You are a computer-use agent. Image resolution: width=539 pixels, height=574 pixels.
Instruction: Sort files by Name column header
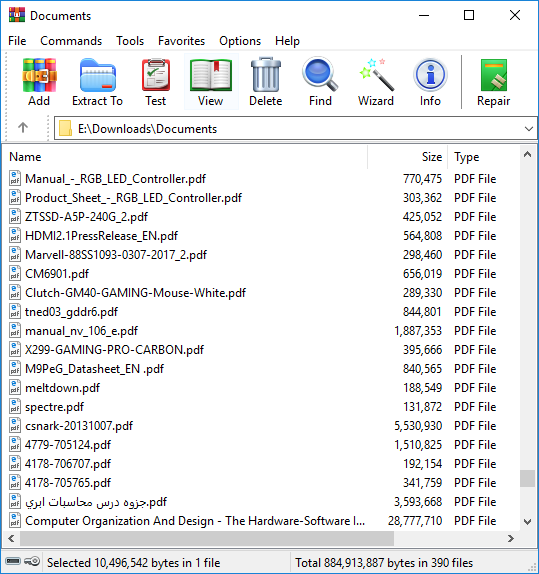(x=185, y=157)
